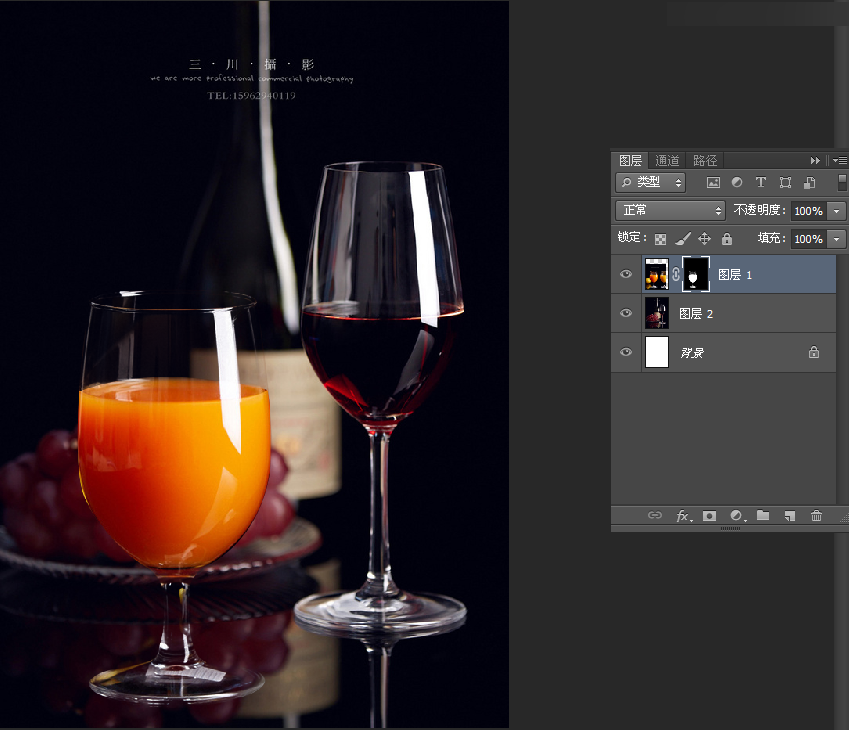Switch to the 路径 Paths tab
This screenshot has height=730, width=849.
click(x=704, y=160)
